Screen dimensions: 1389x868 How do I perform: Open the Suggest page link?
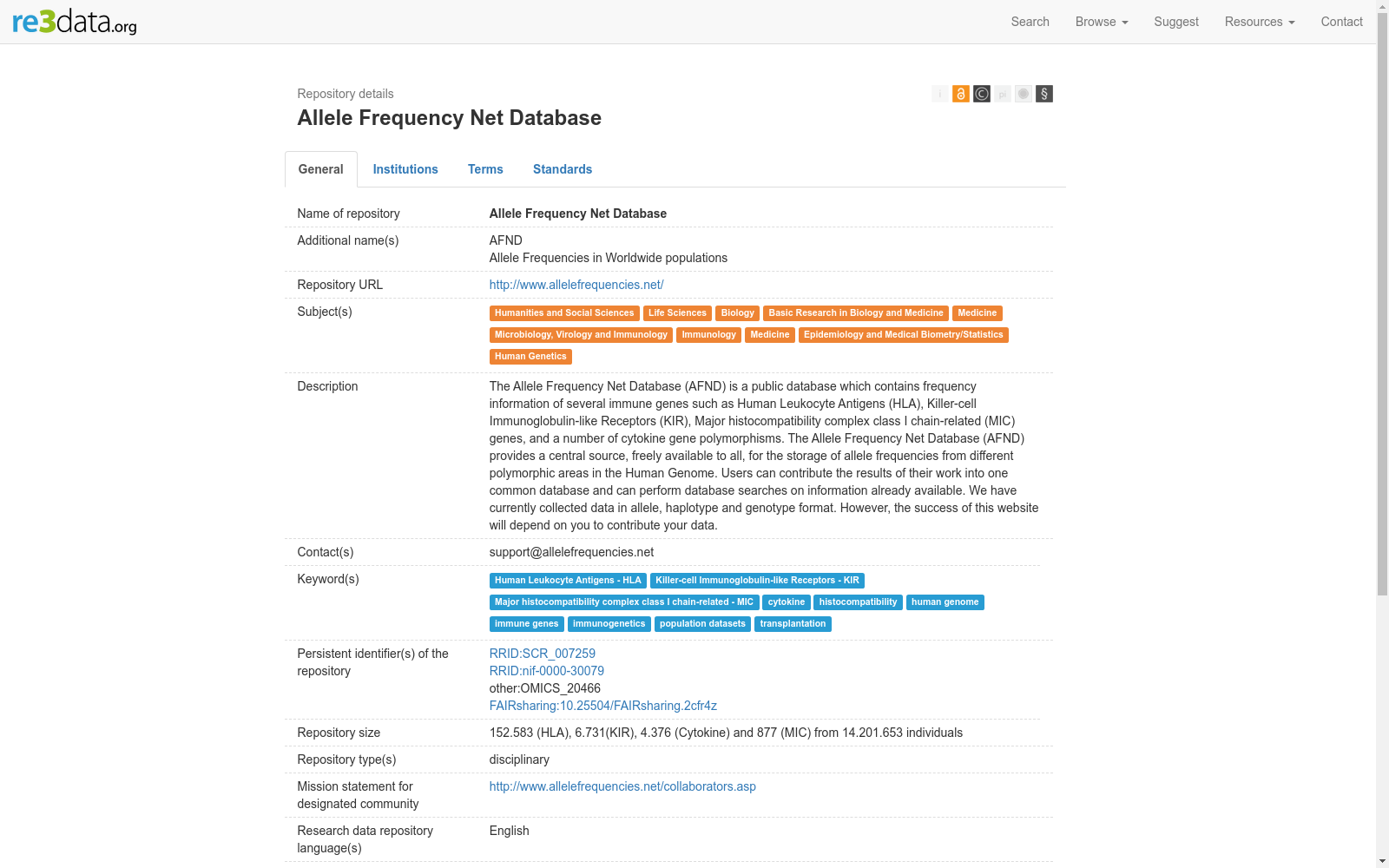(x=1176, y=22)
